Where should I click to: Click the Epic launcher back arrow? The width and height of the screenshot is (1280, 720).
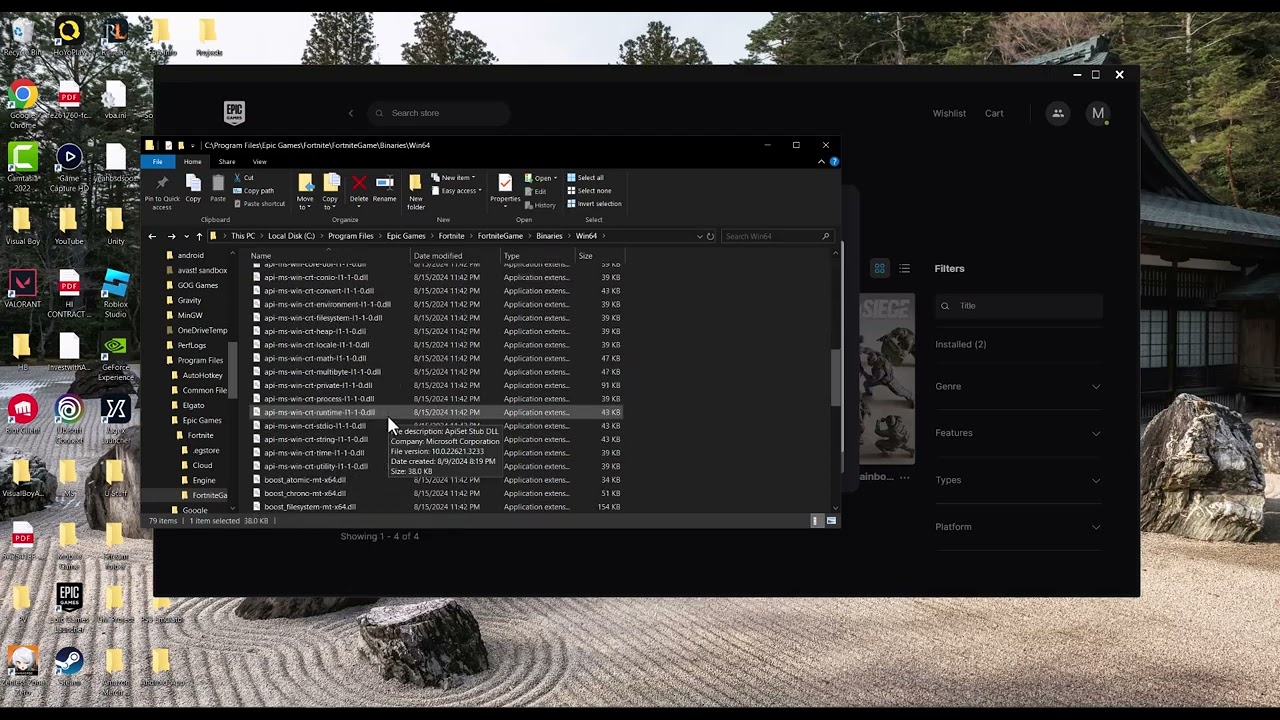click(x=351, y=113)
